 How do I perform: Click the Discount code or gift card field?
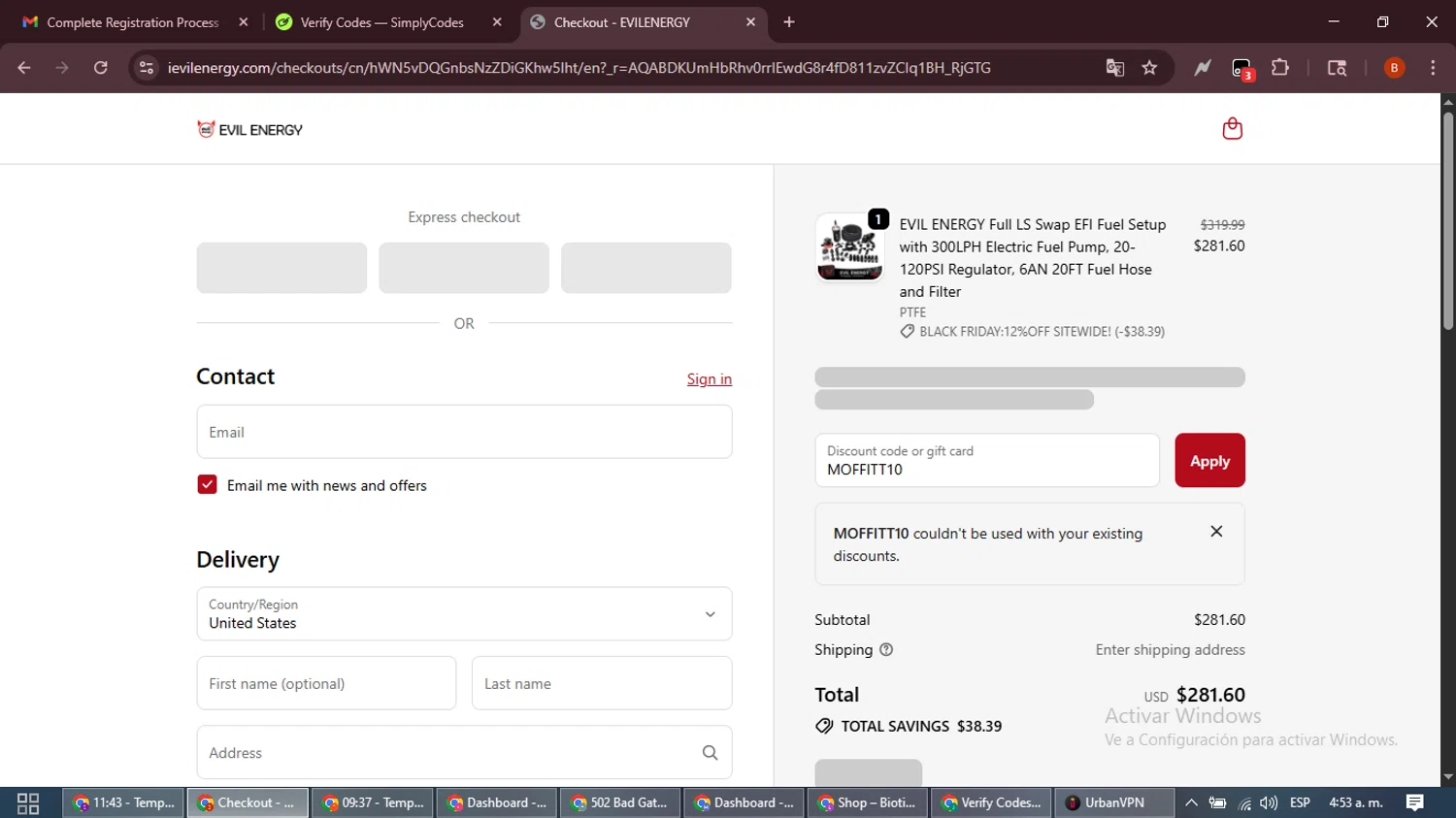click(987, 461)
